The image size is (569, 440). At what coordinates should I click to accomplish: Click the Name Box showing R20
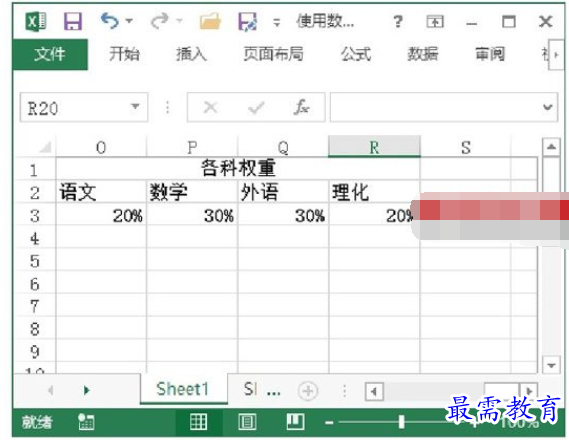pos(84,107)
